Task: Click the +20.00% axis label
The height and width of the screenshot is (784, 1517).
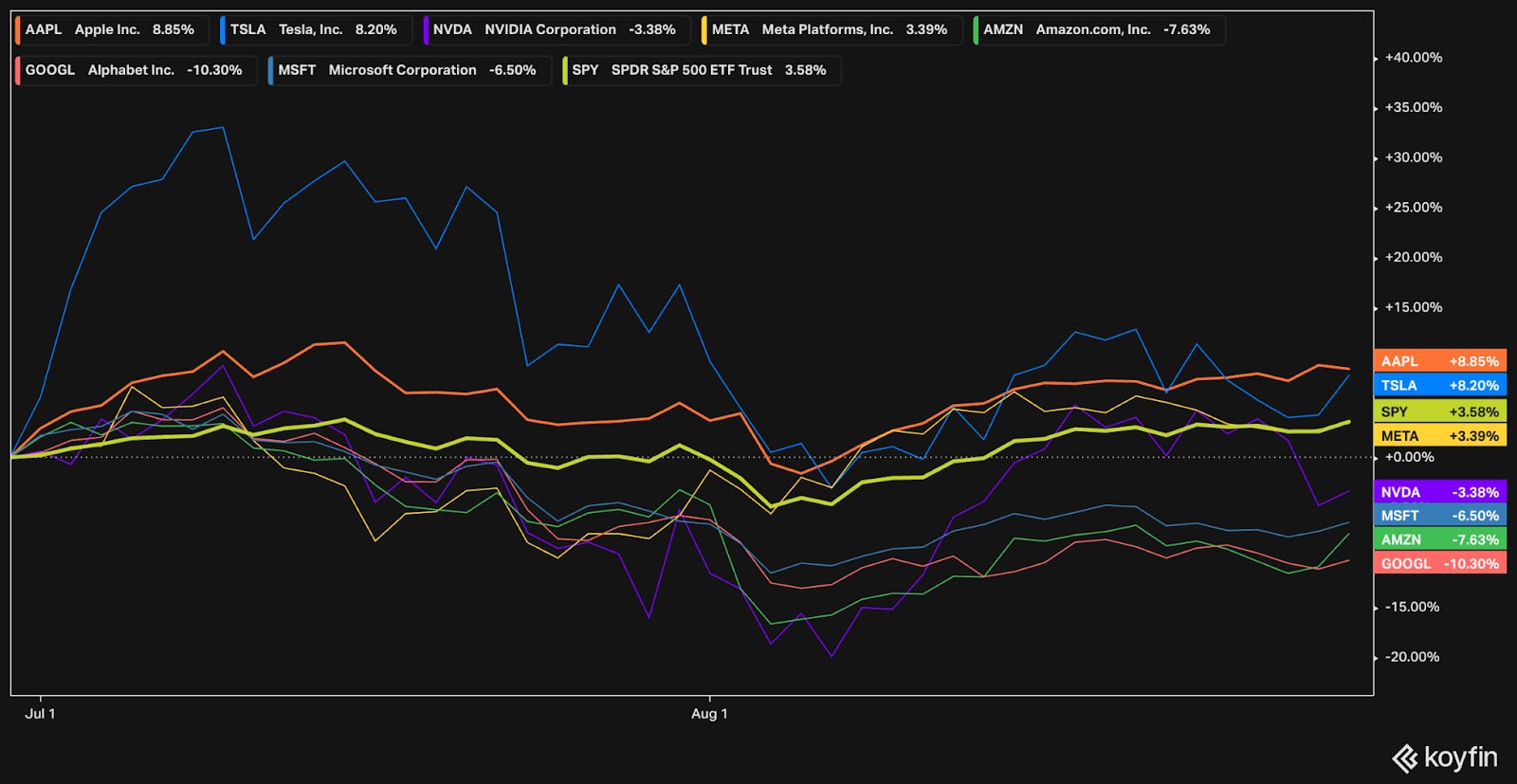Action: point(1414,257)
